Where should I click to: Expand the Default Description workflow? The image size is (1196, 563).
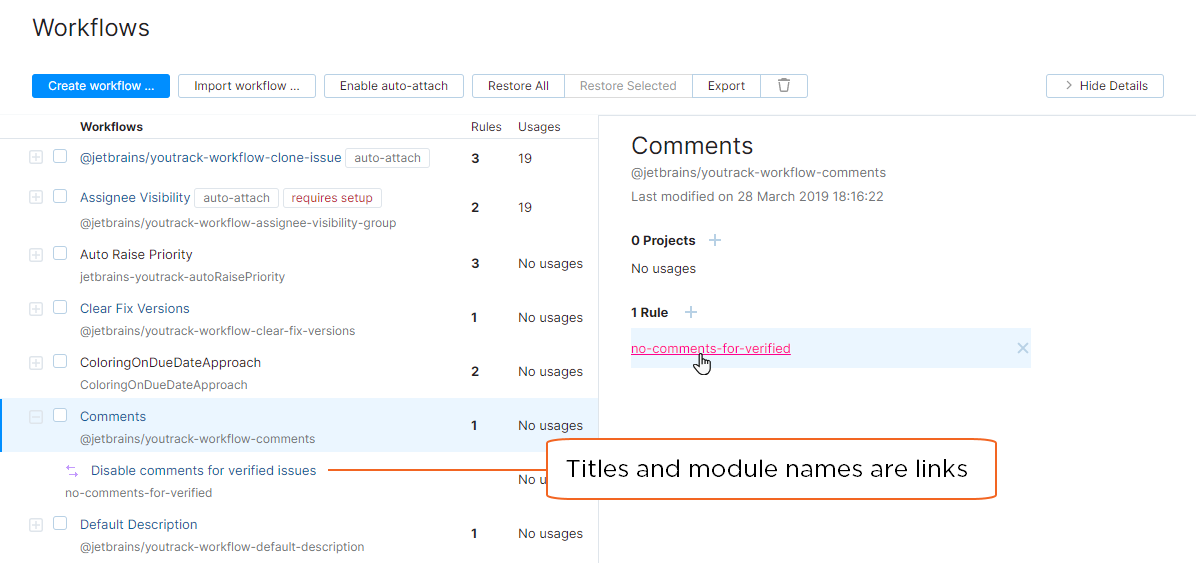[36, 525]
